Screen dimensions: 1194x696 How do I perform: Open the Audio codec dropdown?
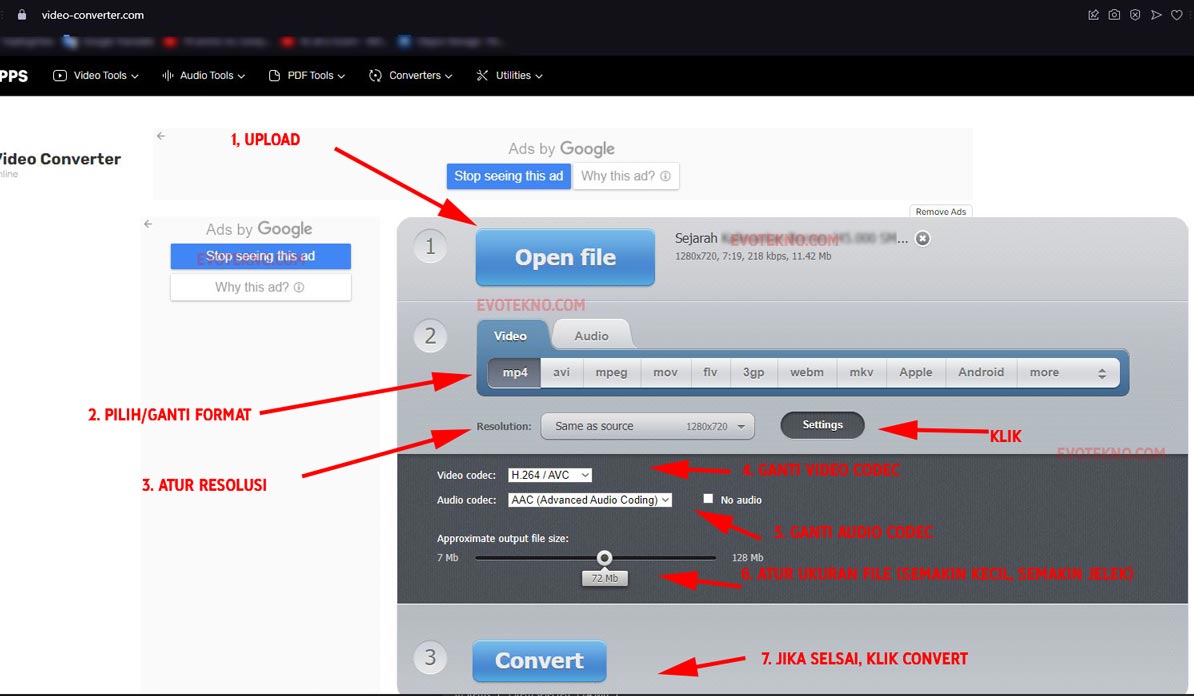[590, 499]
